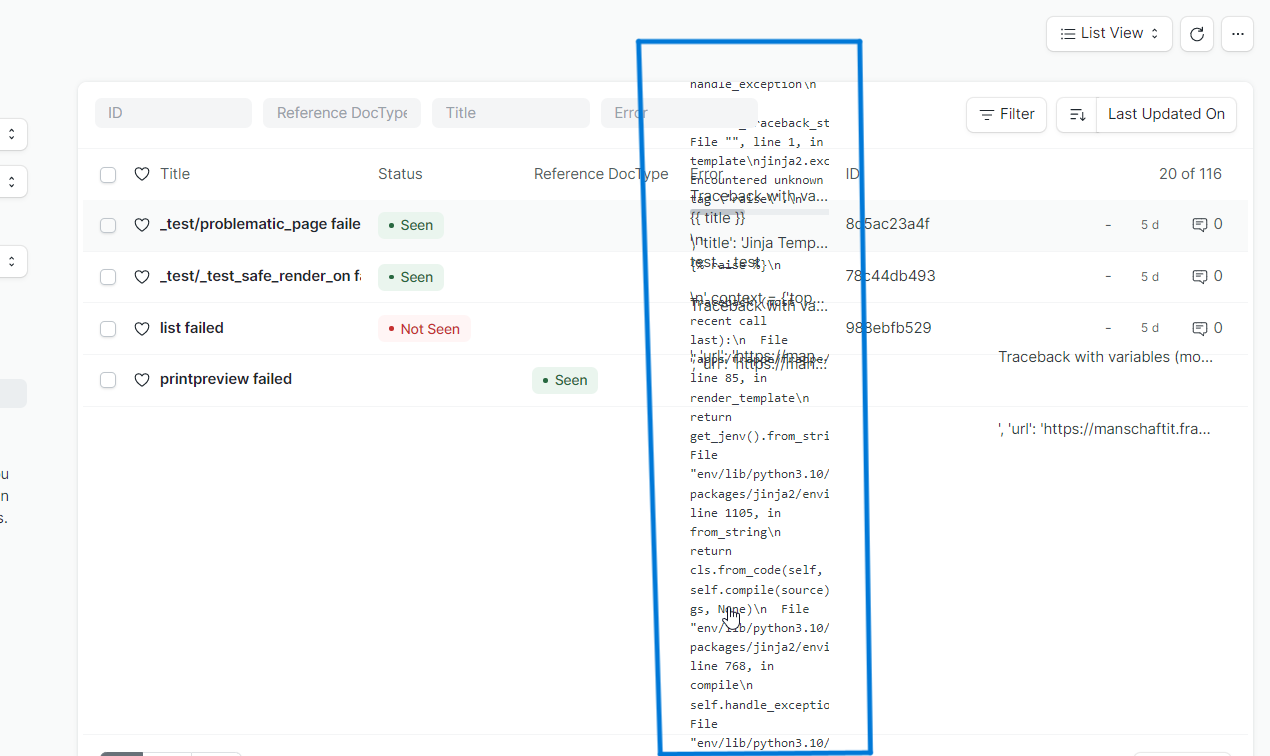The width and height of the screenshot is (1270, 756).
Task: Check the checkbox on the printpreview failed row
Action: [107, 379]
